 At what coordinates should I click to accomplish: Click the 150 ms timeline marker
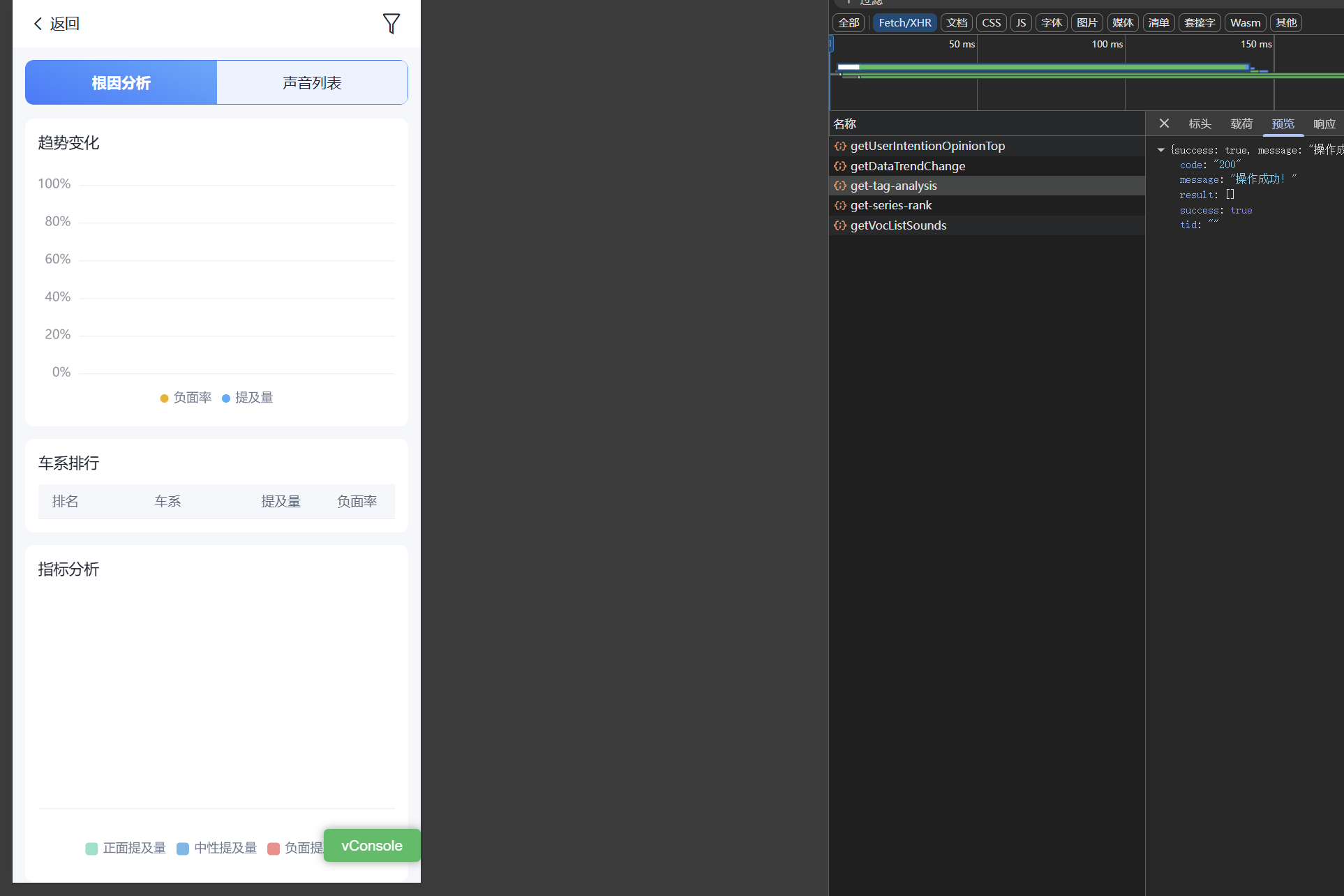[x=1255, y=44]
